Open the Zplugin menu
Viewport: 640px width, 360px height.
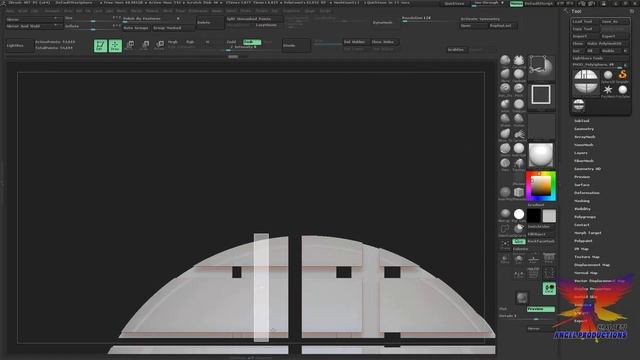[x=310, y=11]
